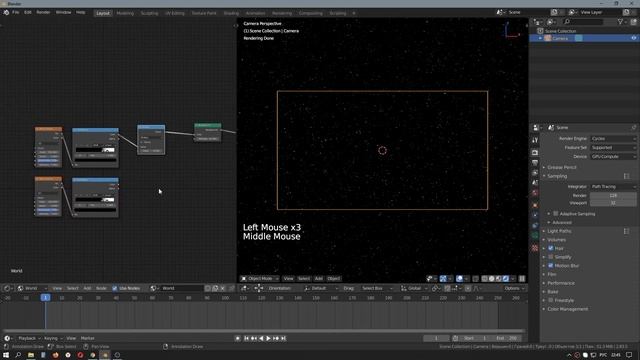Open the Feature Set dropdown
640x360 pixels.
coord(613,147)
